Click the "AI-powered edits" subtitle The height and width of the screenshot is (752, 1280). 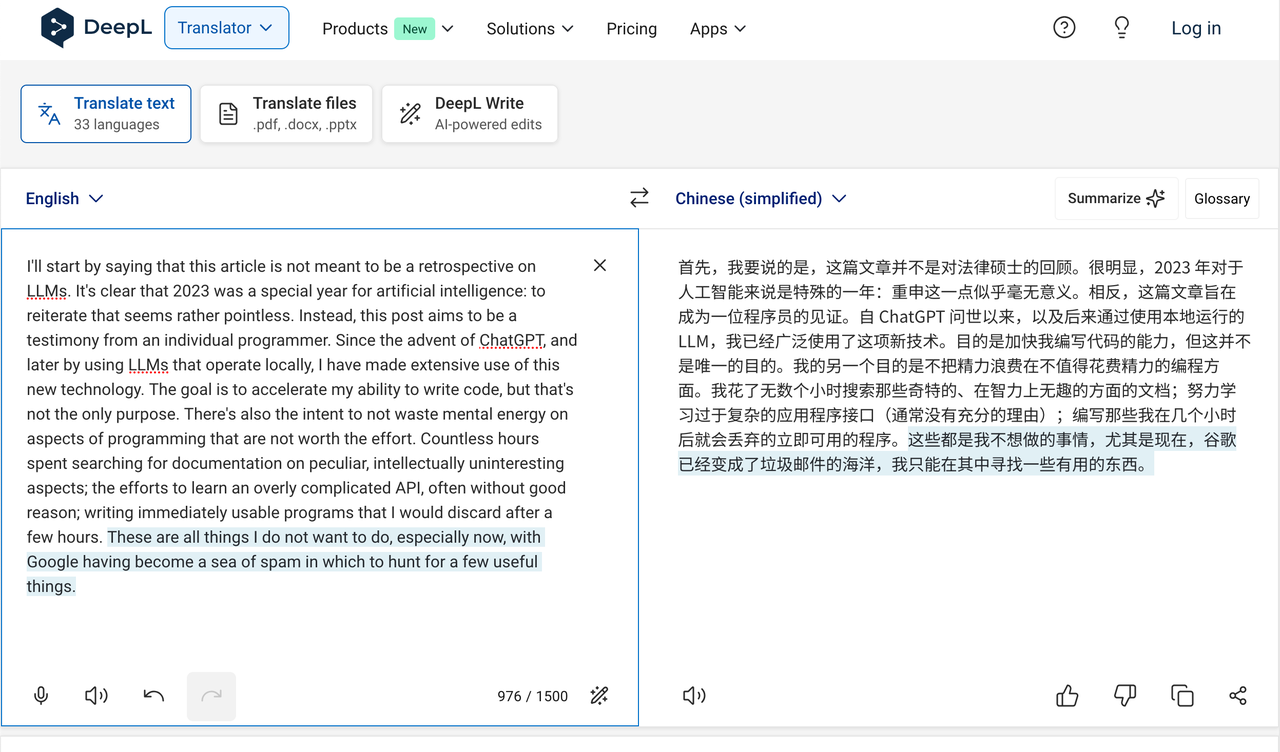[x=488, y=125]
